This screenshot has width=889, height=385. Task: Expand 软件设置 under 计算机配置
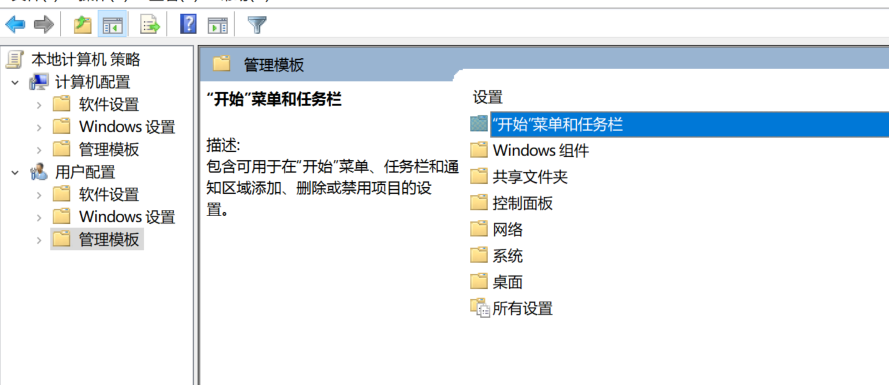coord(39,105)
